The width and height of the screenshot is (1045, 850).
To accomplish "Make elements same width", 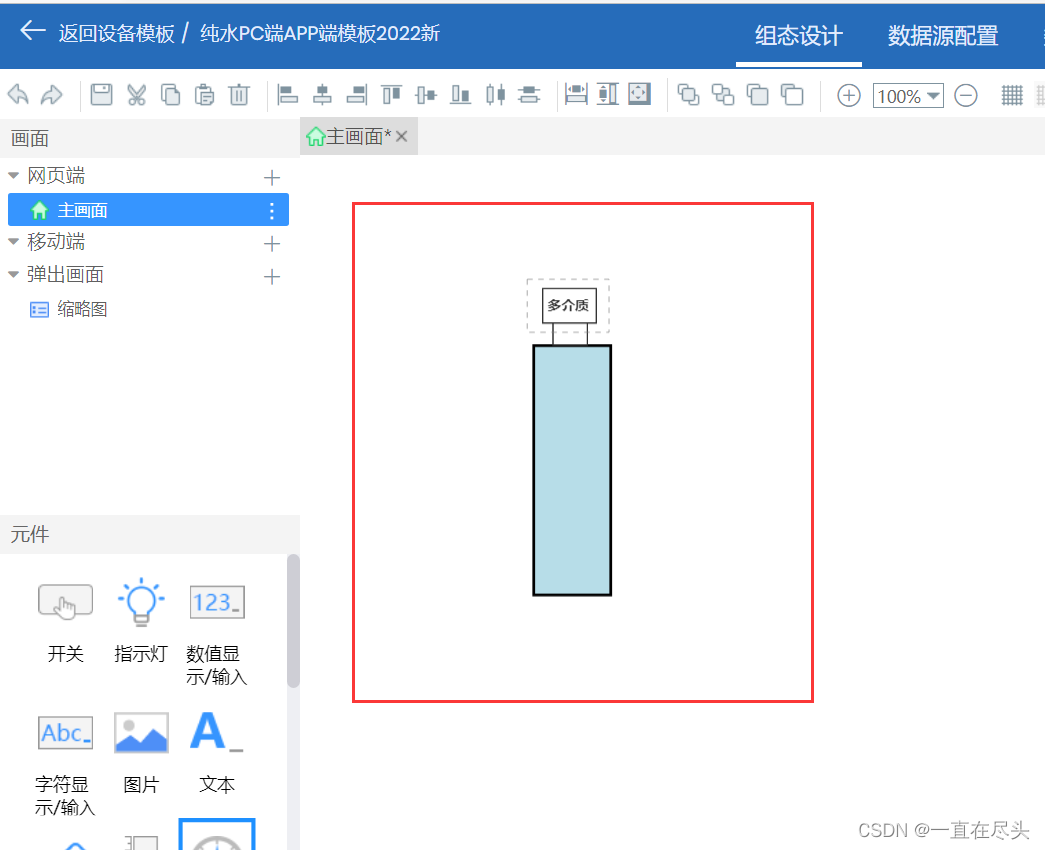I will [576, 94].
